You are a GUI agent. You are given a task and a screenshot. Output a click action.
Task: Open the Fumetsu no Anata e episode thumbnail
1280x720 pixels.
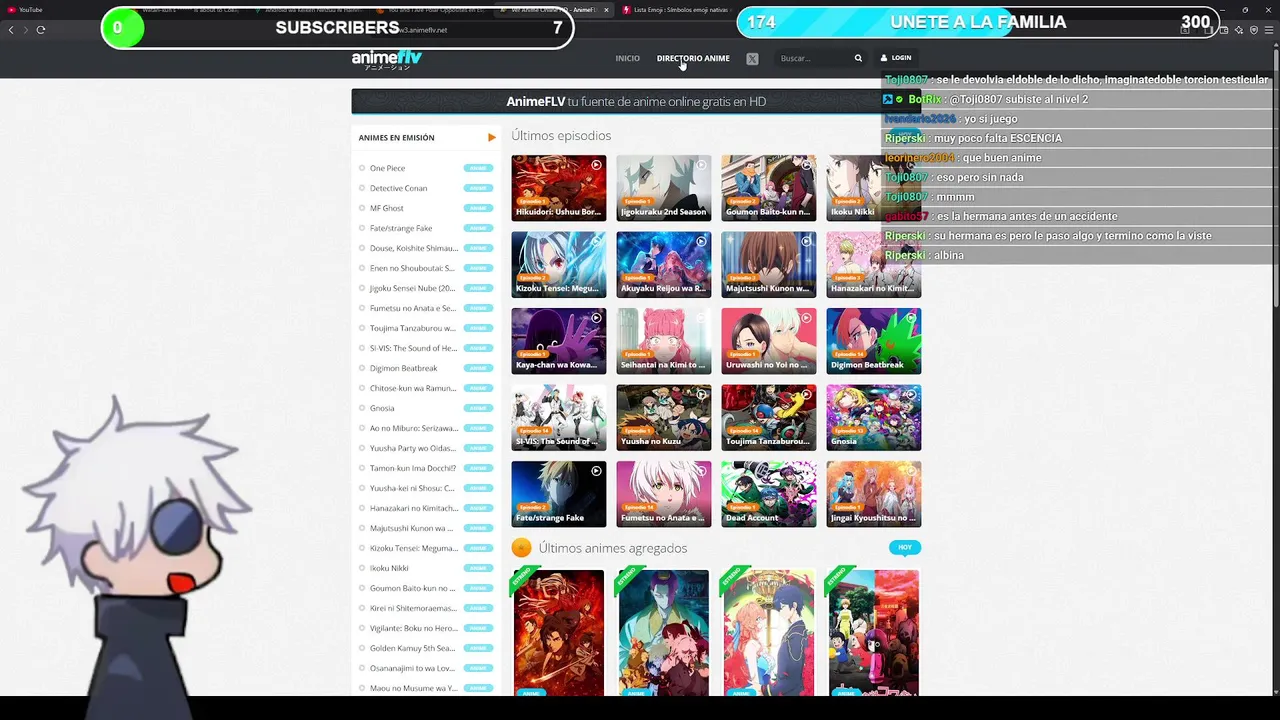click(x=663, y=494)
